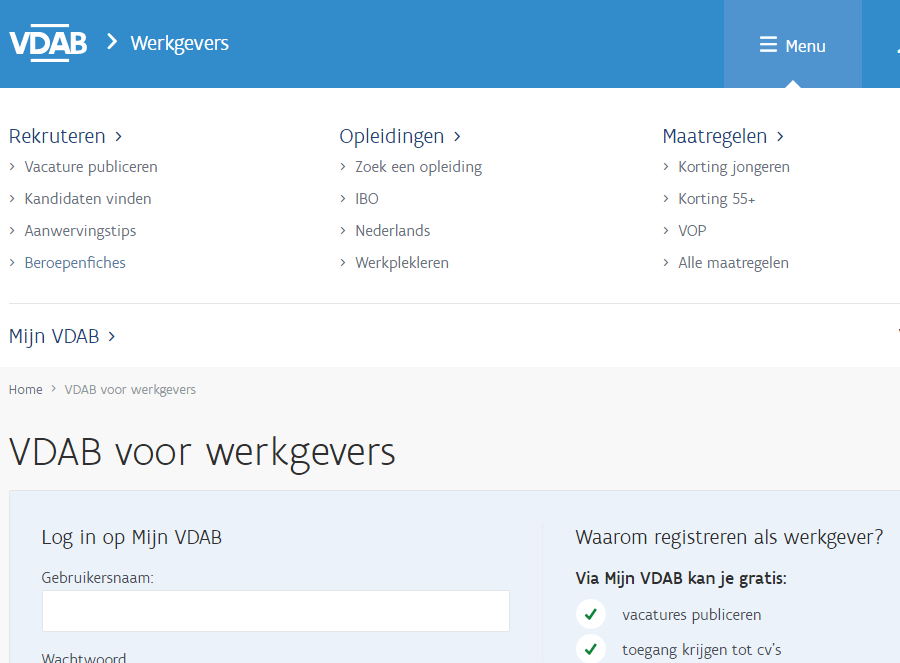The width and height of the screenshot is (900, 663).
Task: Click the chevron before Werkplekleren
Action: click(343, 262)
